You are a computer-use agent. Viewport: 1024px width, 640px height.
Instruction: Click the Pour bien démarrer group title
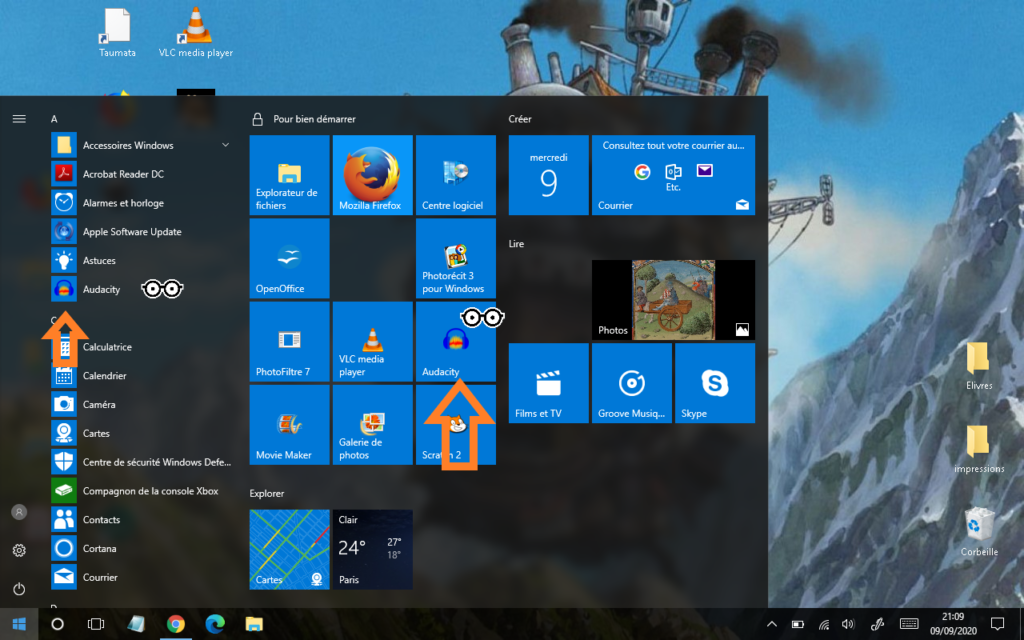314,119
